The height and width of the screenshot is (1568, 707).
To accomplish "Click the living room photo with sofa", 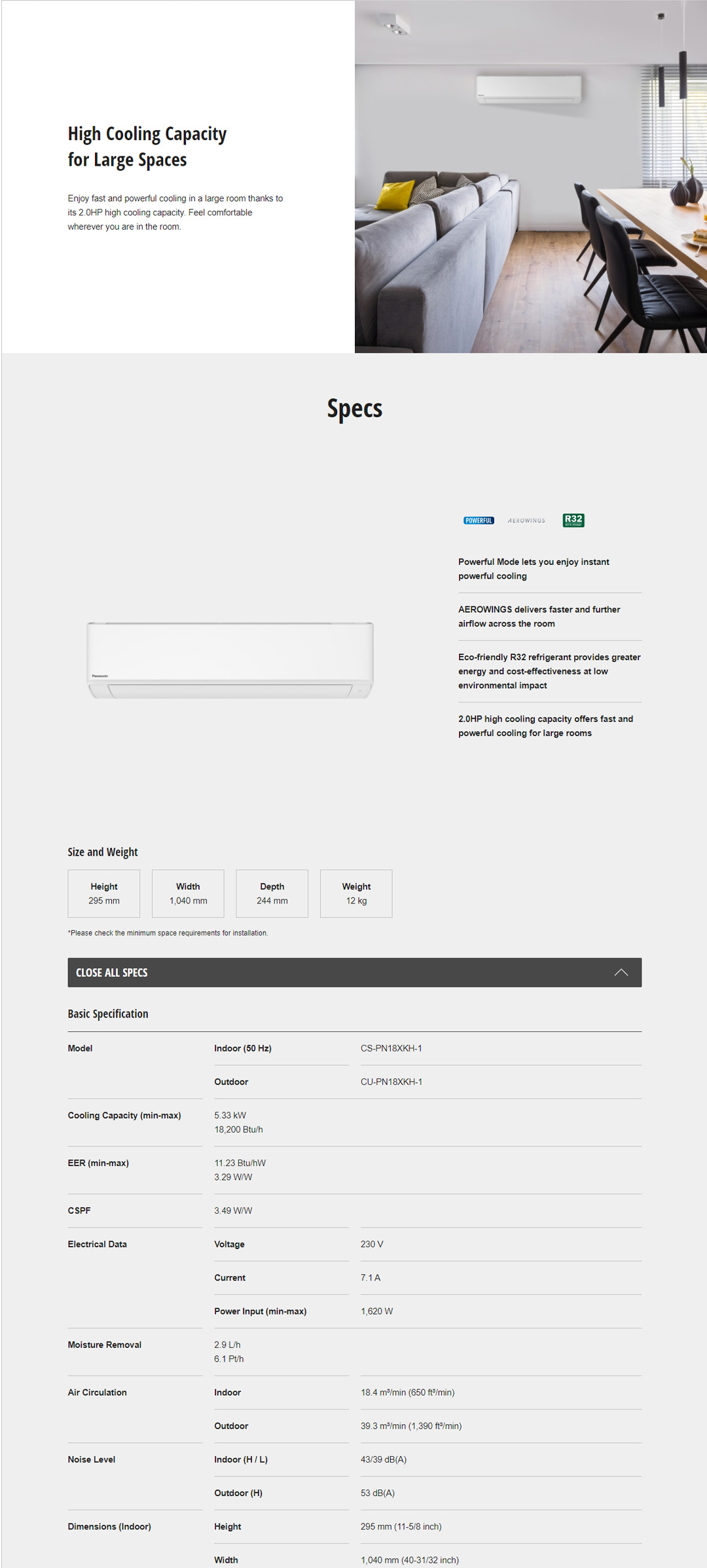I will (x=530, y=177).
